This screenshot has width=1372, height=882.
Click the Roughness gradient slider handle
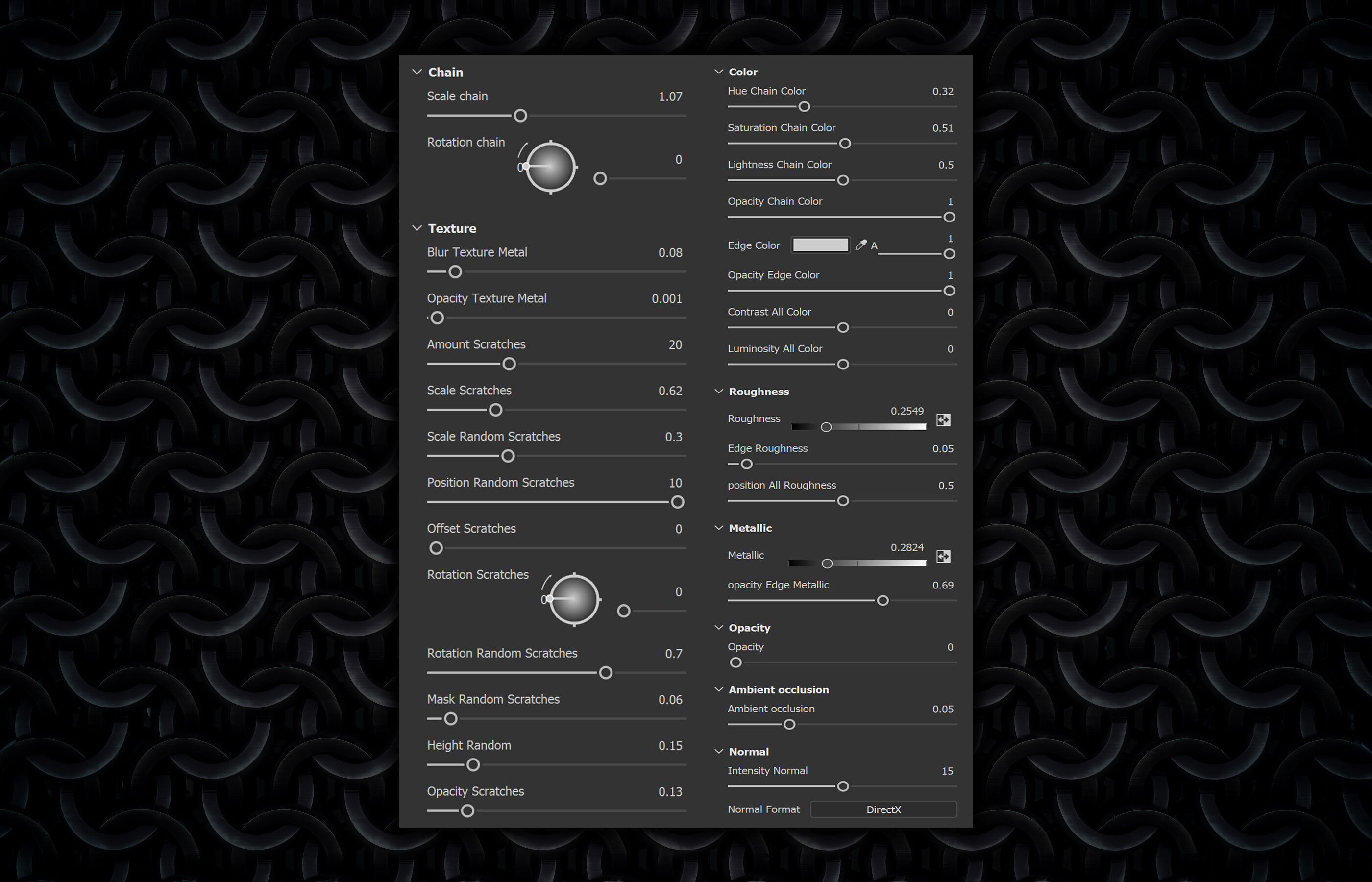(826, 427)
